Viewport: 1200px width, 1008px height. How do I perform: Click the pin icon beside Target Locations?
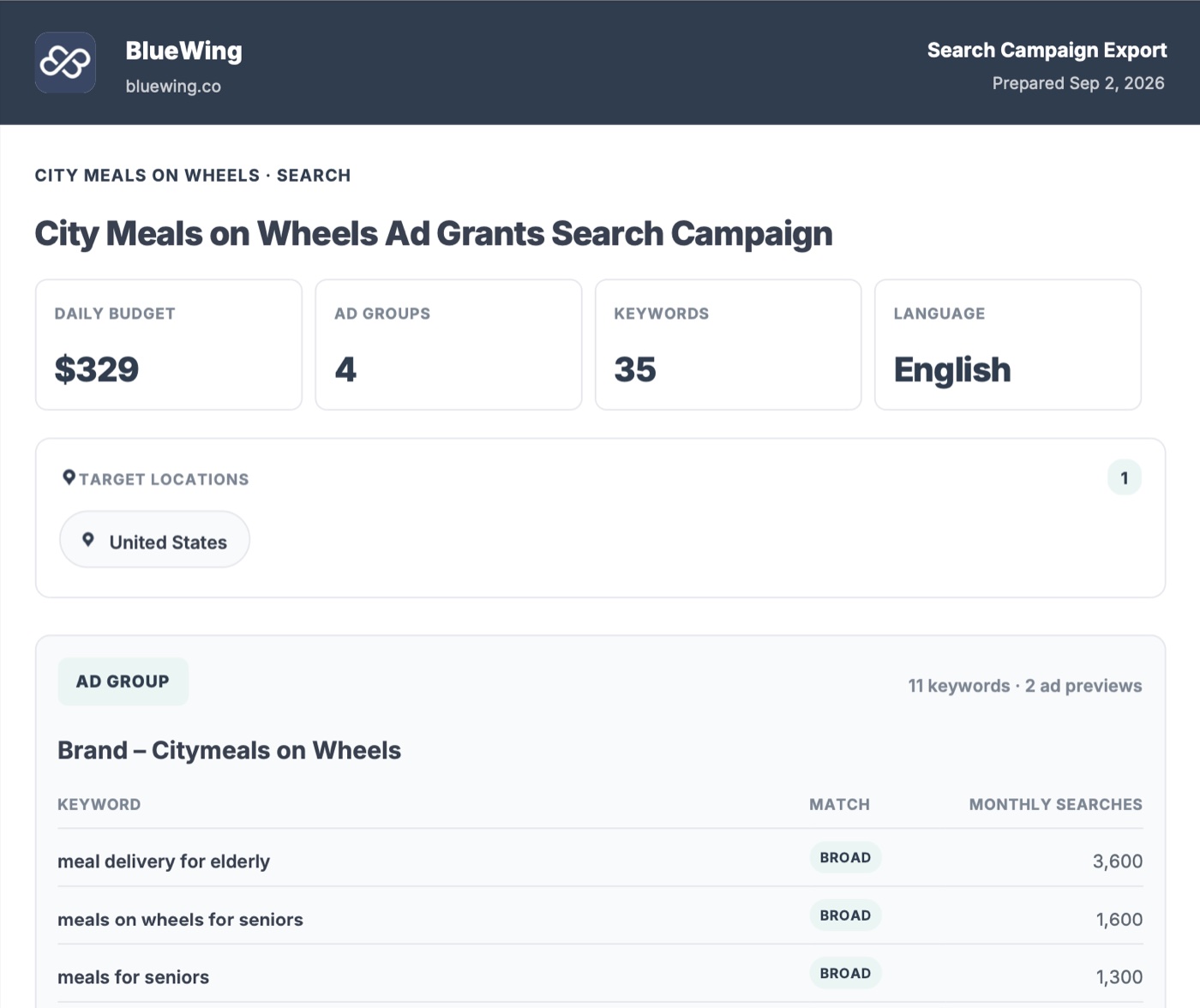[69, 477]
